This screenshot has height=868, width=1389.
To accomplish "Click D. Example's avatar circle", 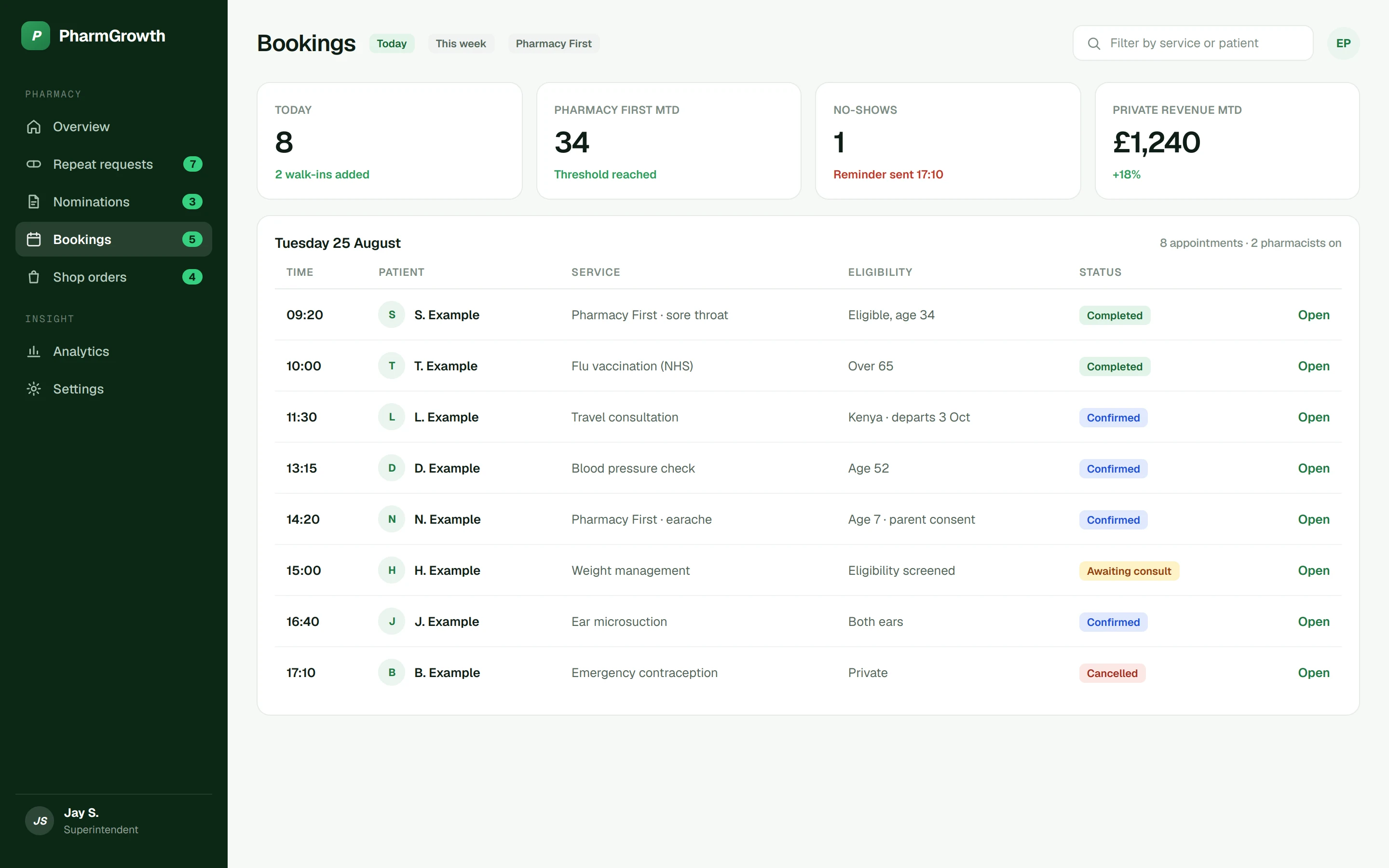I will [x=392, y=468].
